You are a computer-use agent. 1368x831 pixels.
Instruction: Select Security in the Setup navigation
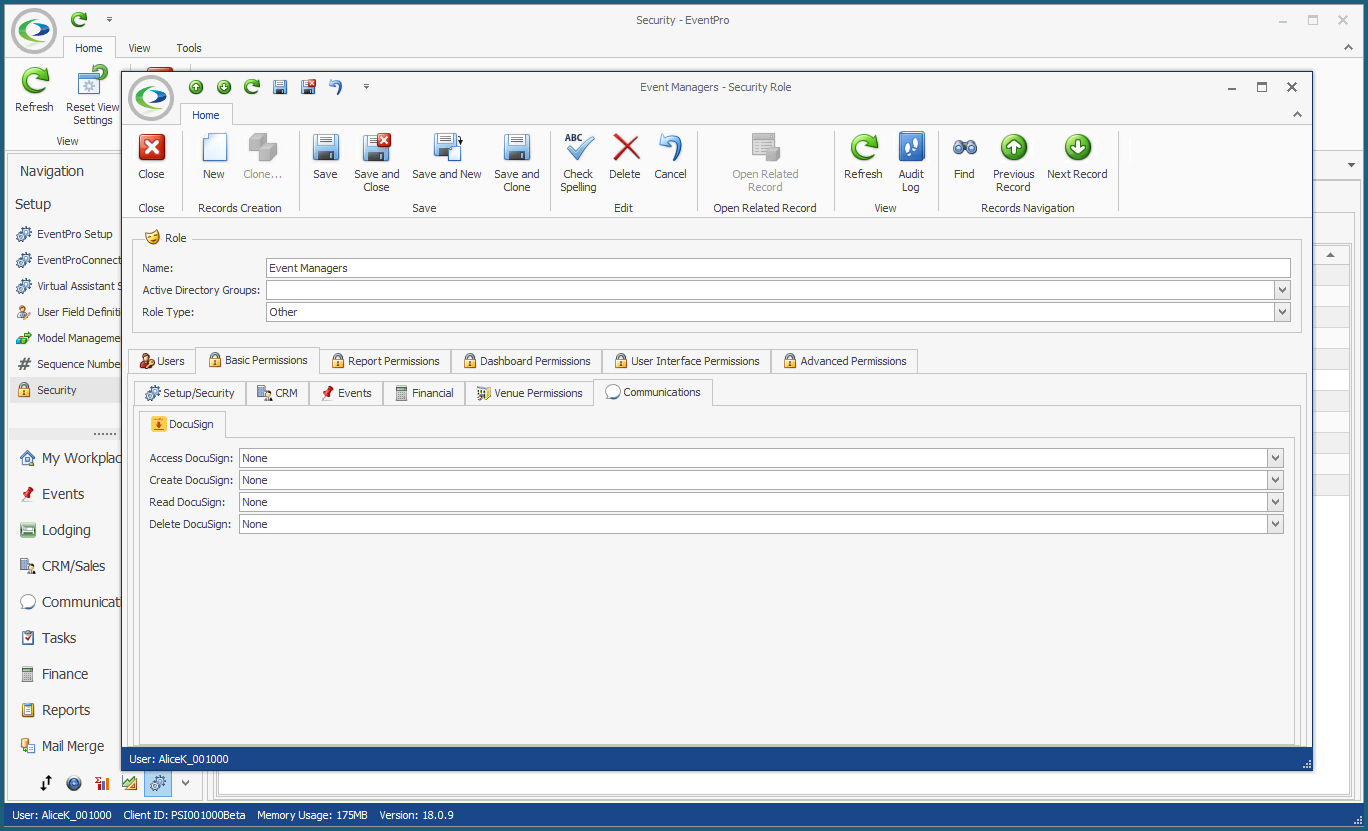[x=65, y=390]
